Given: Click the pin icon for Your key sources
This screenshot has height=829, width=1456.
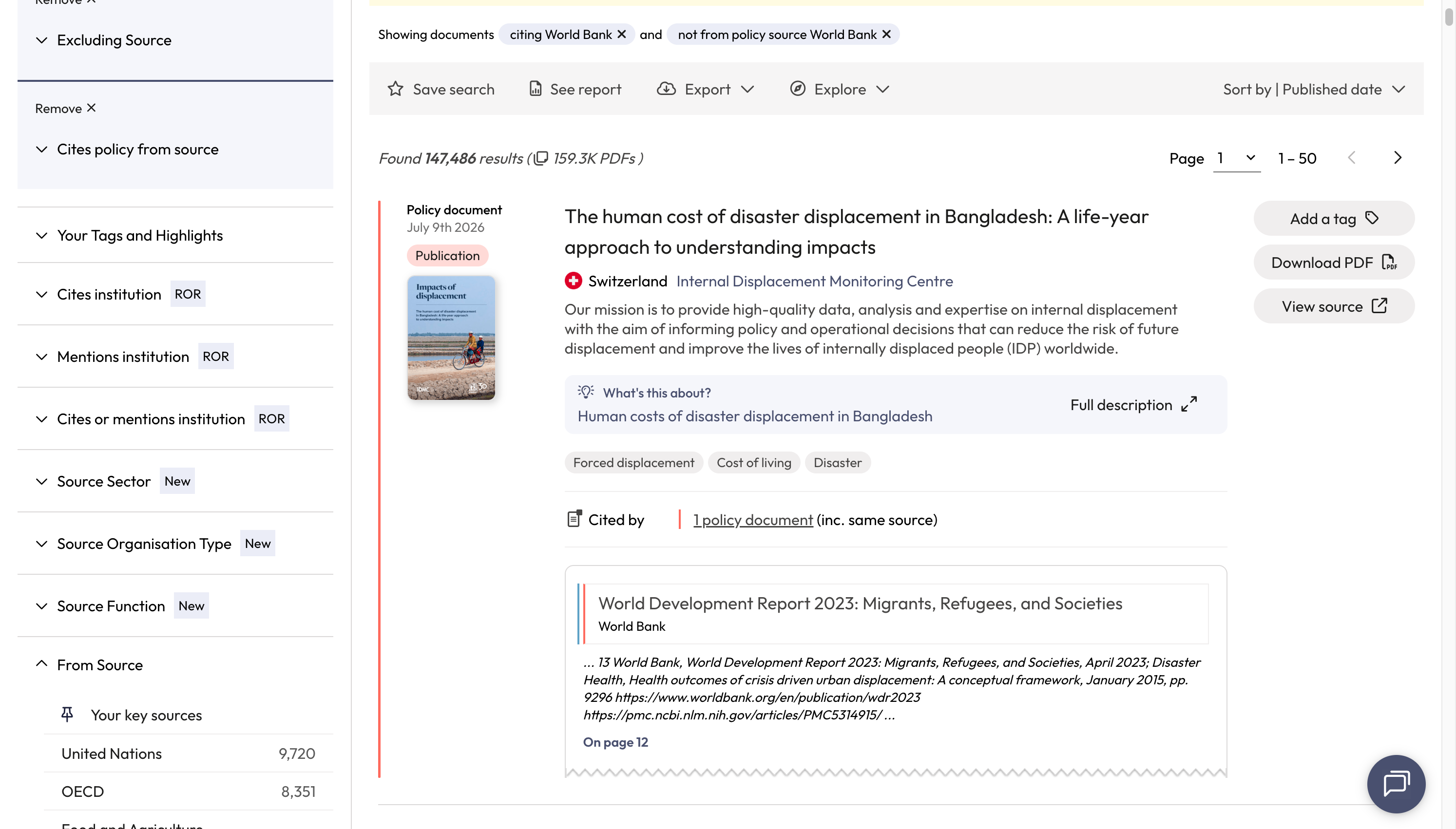Looking at the screenshot, I should (x=67, y=715).
